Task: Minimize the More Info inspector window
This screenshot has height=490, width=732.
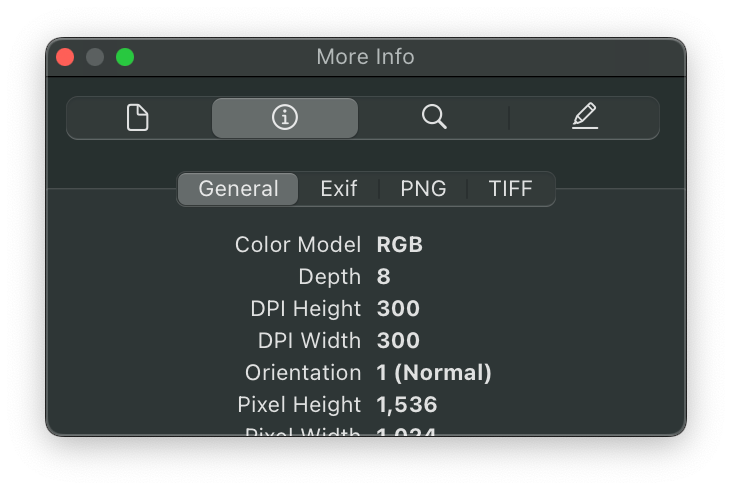Action: [x=95, y=57]
